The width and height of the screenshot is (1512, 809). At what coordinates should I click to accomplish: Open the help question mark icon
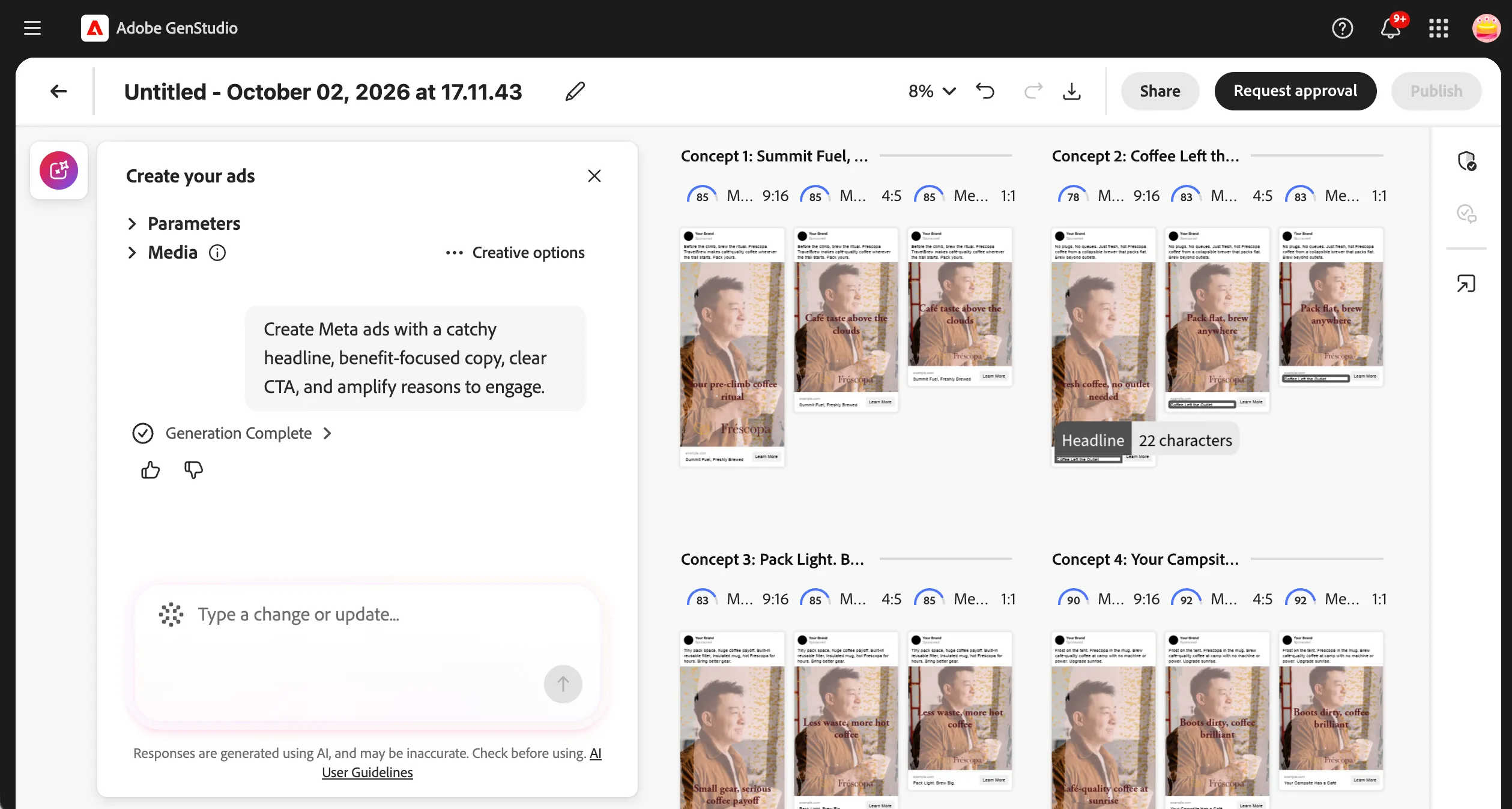click(x=1342, y=28)
